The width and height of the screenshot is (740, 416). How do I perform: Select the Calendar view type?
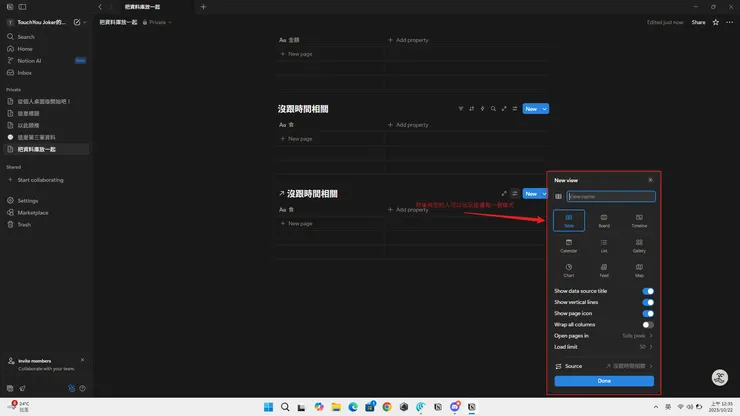click(569, 246)
